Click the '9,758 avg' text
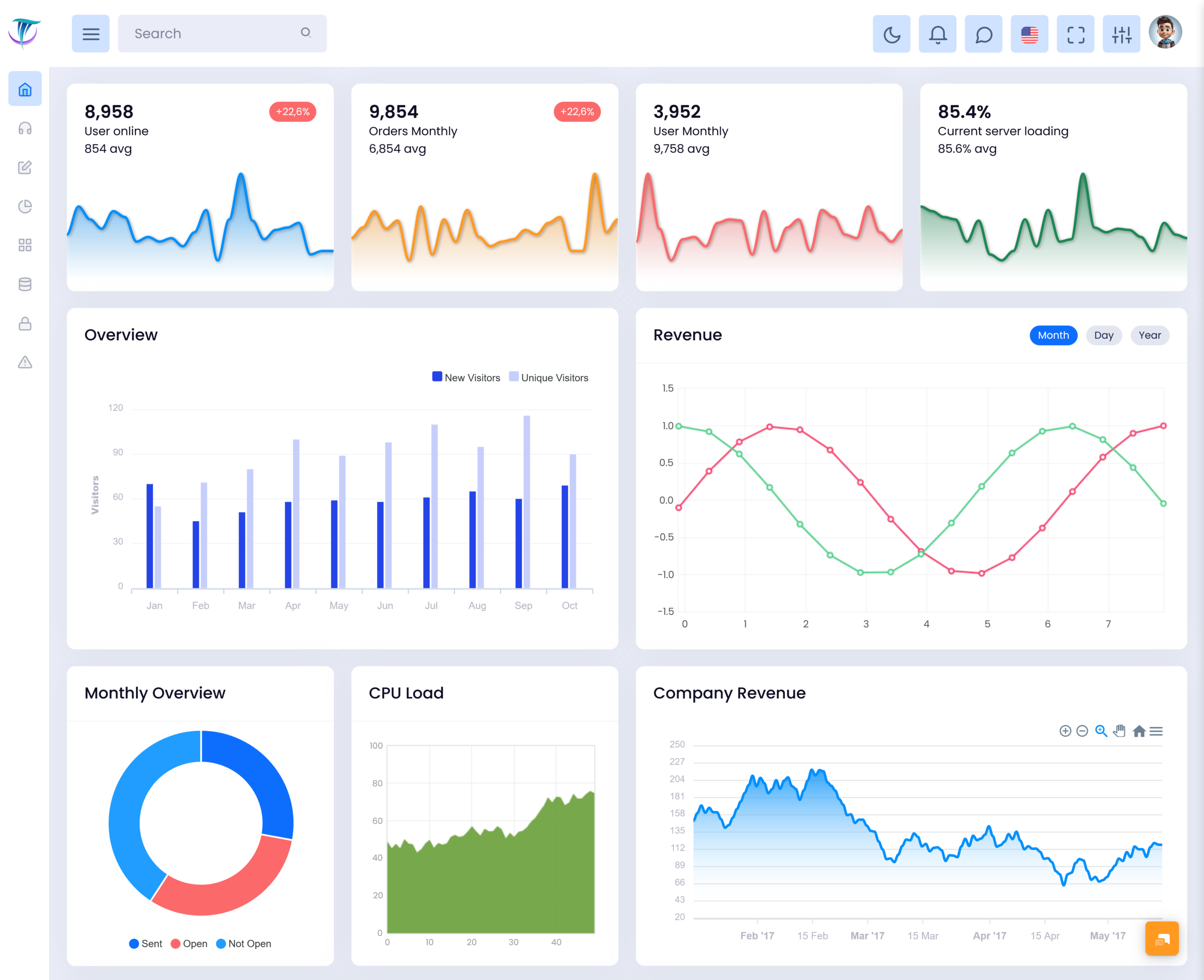This screenshot has height=980, width=1204. 681,149
